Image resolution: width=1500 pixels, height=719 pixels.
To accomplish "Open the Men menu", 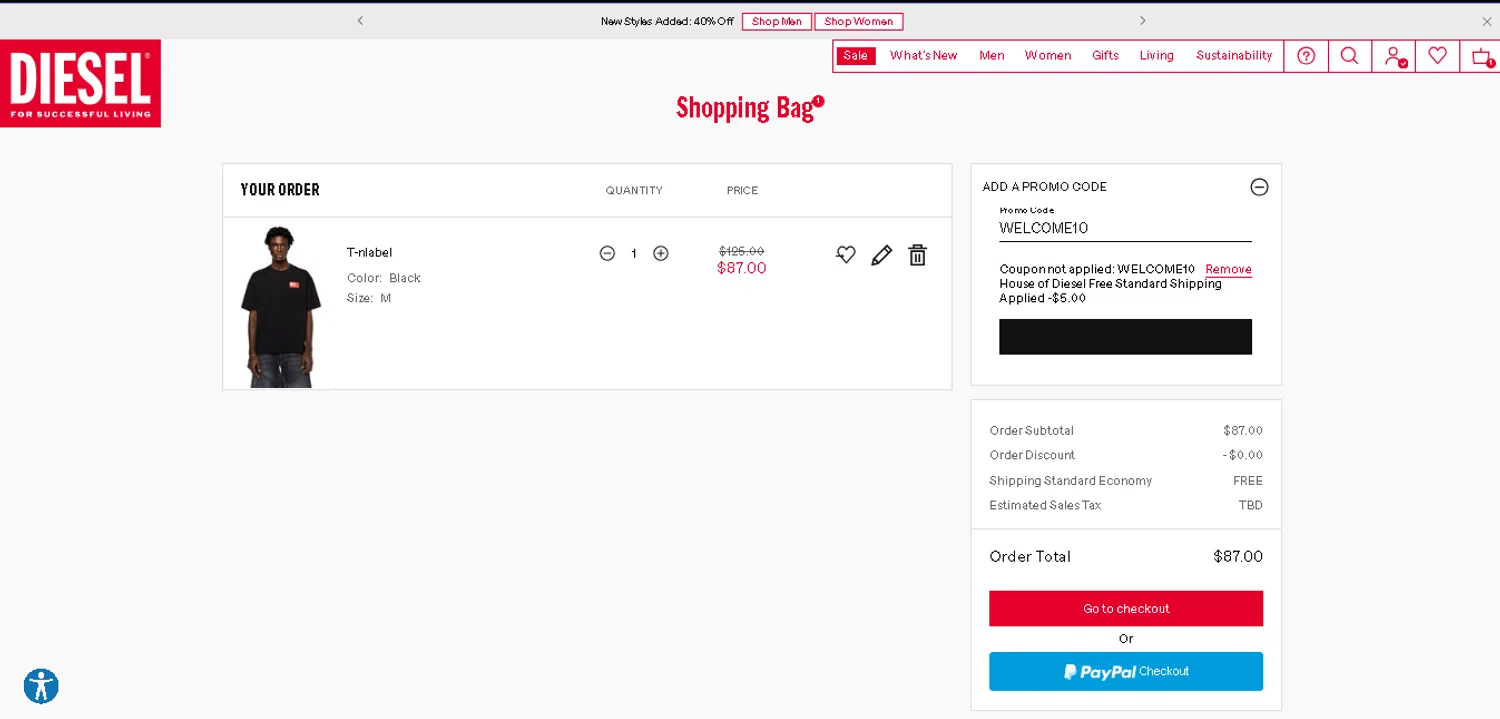I will (991, 55).
